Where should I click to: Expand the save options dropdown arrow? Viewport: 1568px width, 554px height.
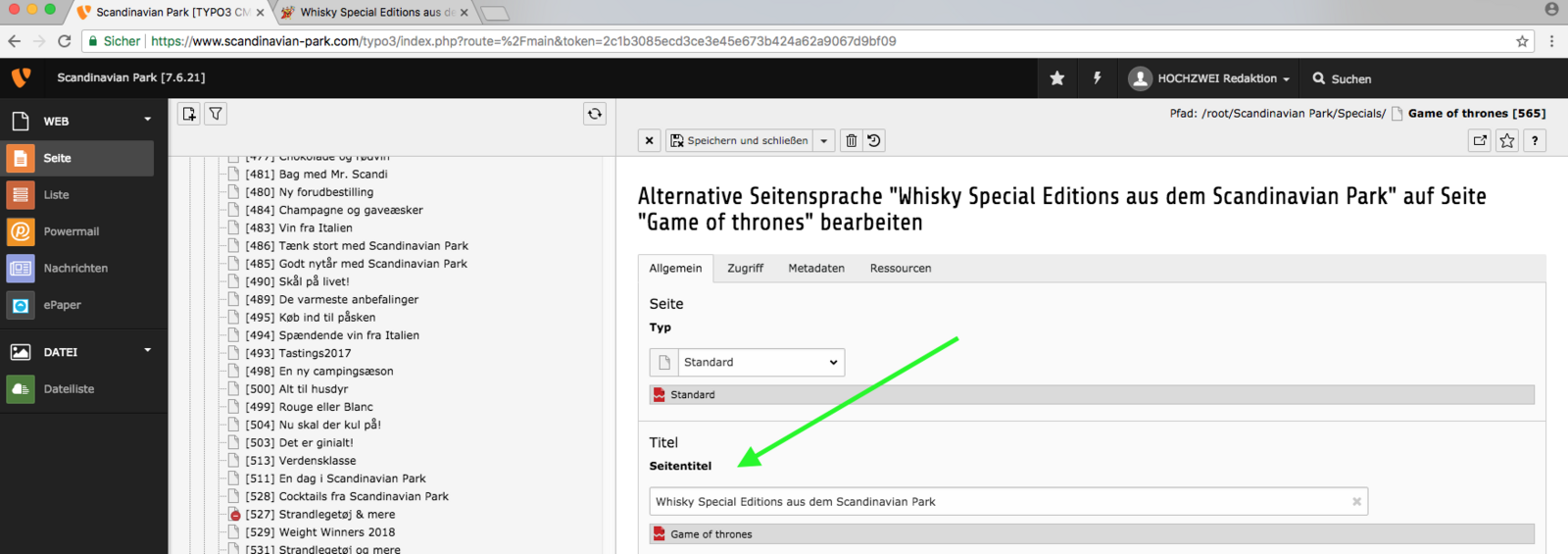pos(824,141)
